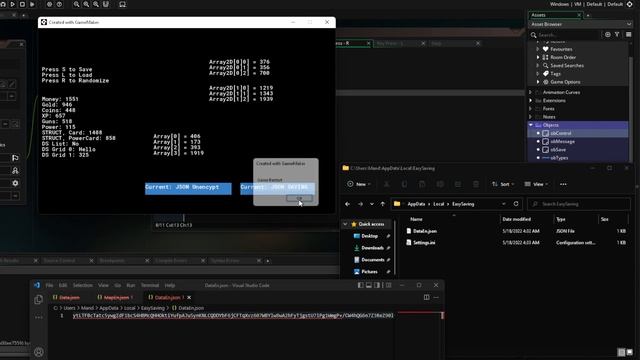Open Accounts icon in VS Code activity bar
This screenshot has width=640, height=360.
pos(38,352)
